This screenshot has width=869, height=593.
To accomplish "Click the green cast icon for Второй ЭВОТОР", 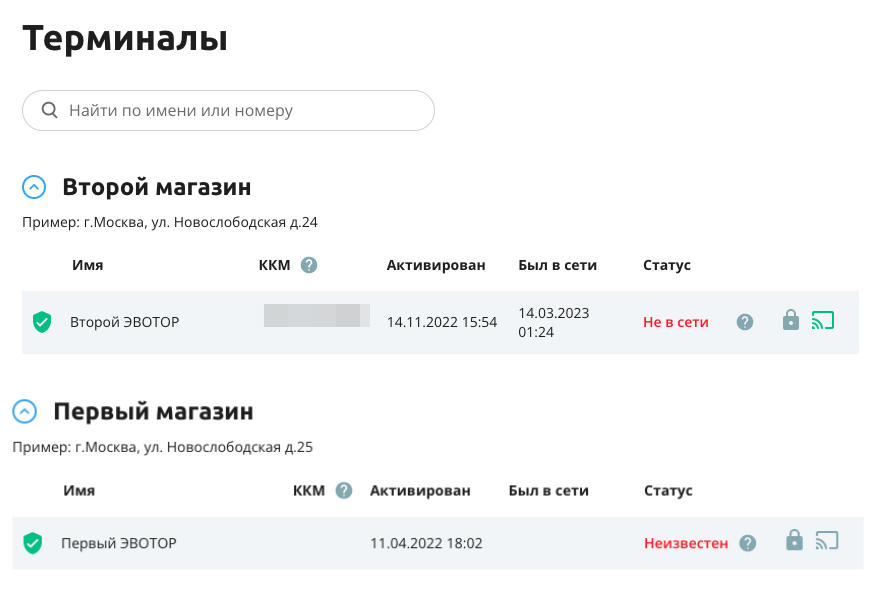I will tap(823, 320).
